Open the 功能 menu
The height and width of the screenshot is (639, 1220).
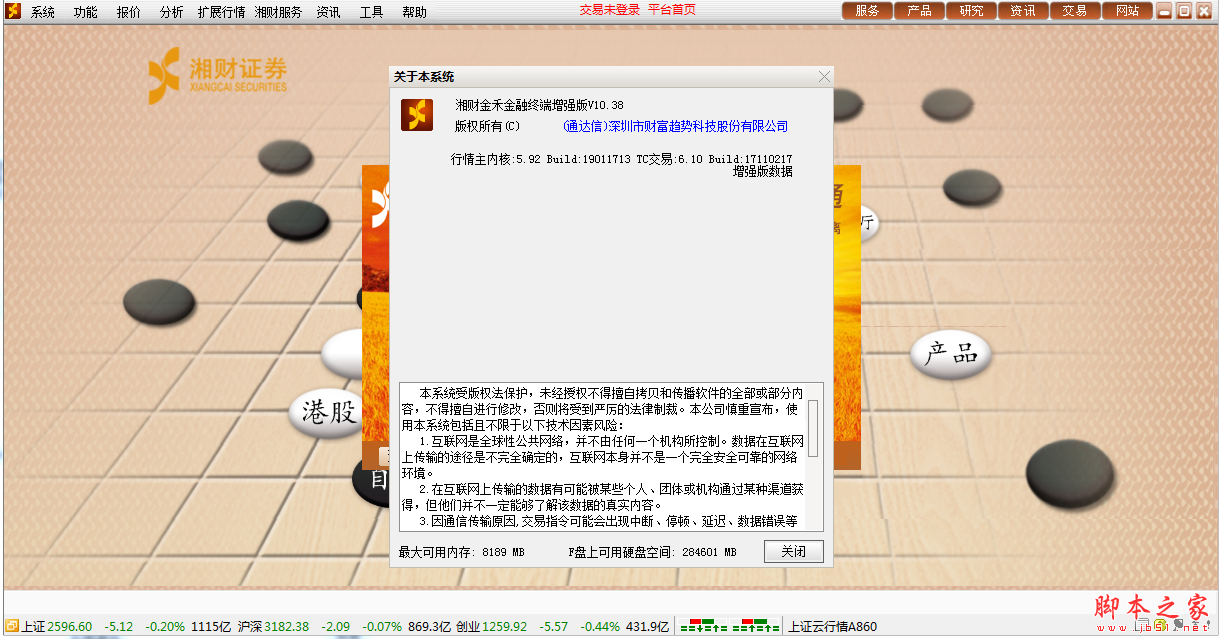point(85,12)
